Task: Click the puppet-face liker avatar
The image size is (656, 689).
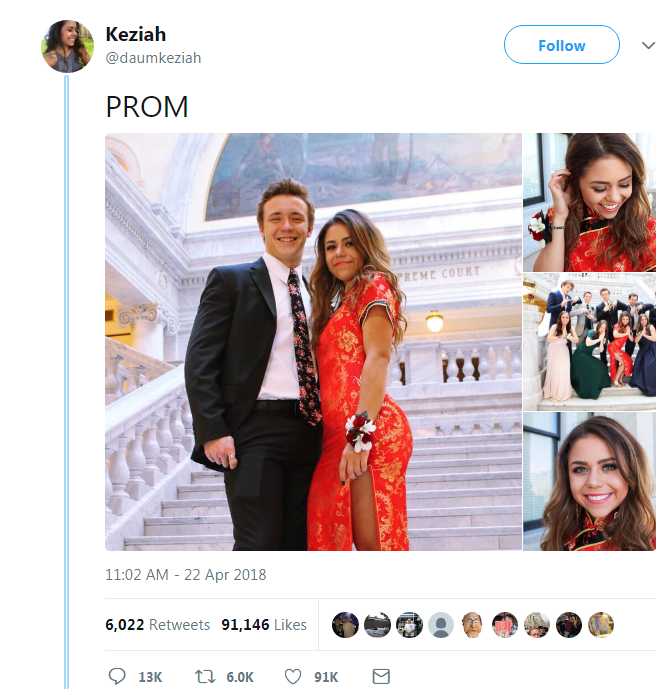Action: (x=472, y=625)
